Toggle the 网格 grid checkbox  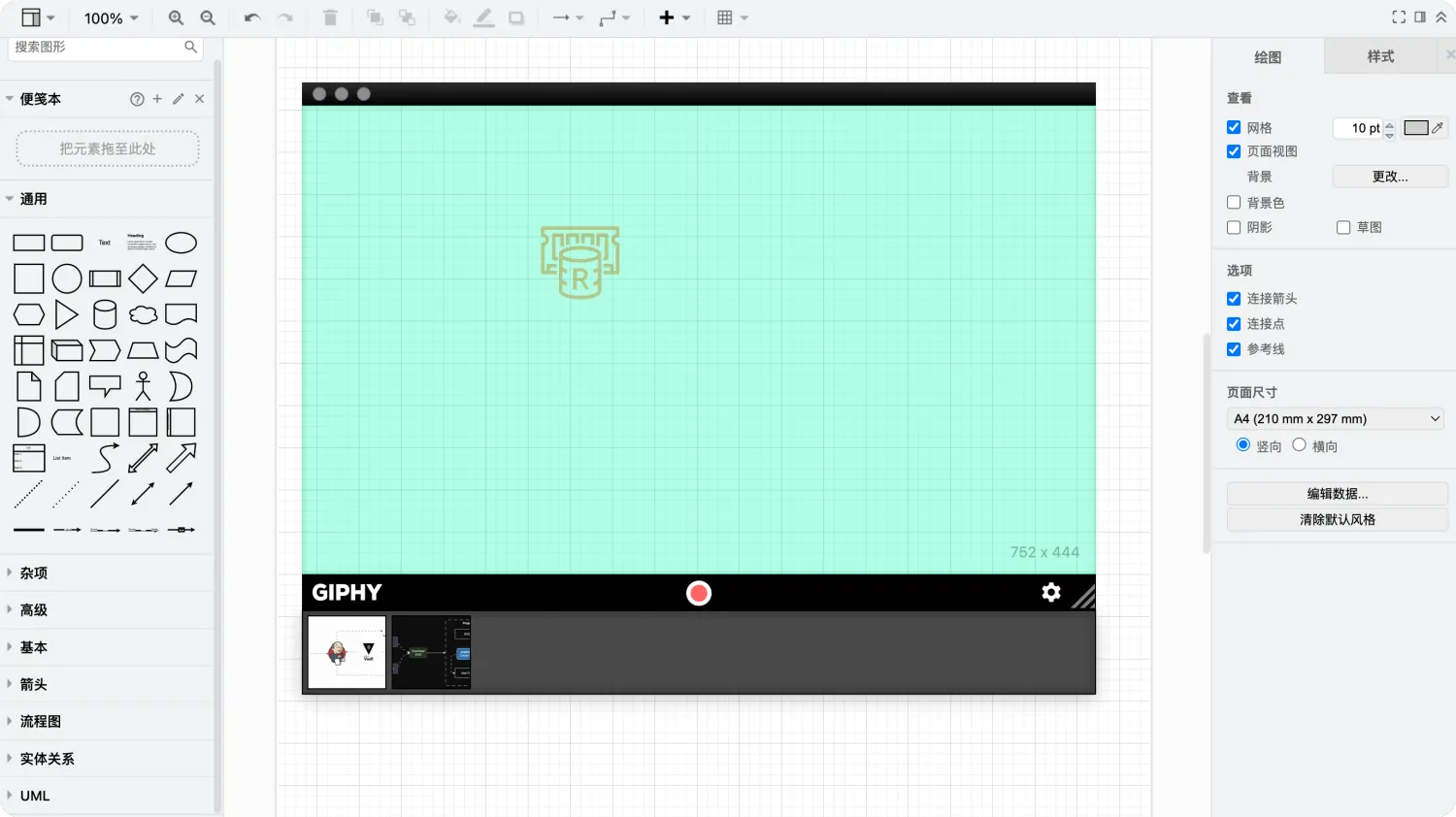point(1234,127)
